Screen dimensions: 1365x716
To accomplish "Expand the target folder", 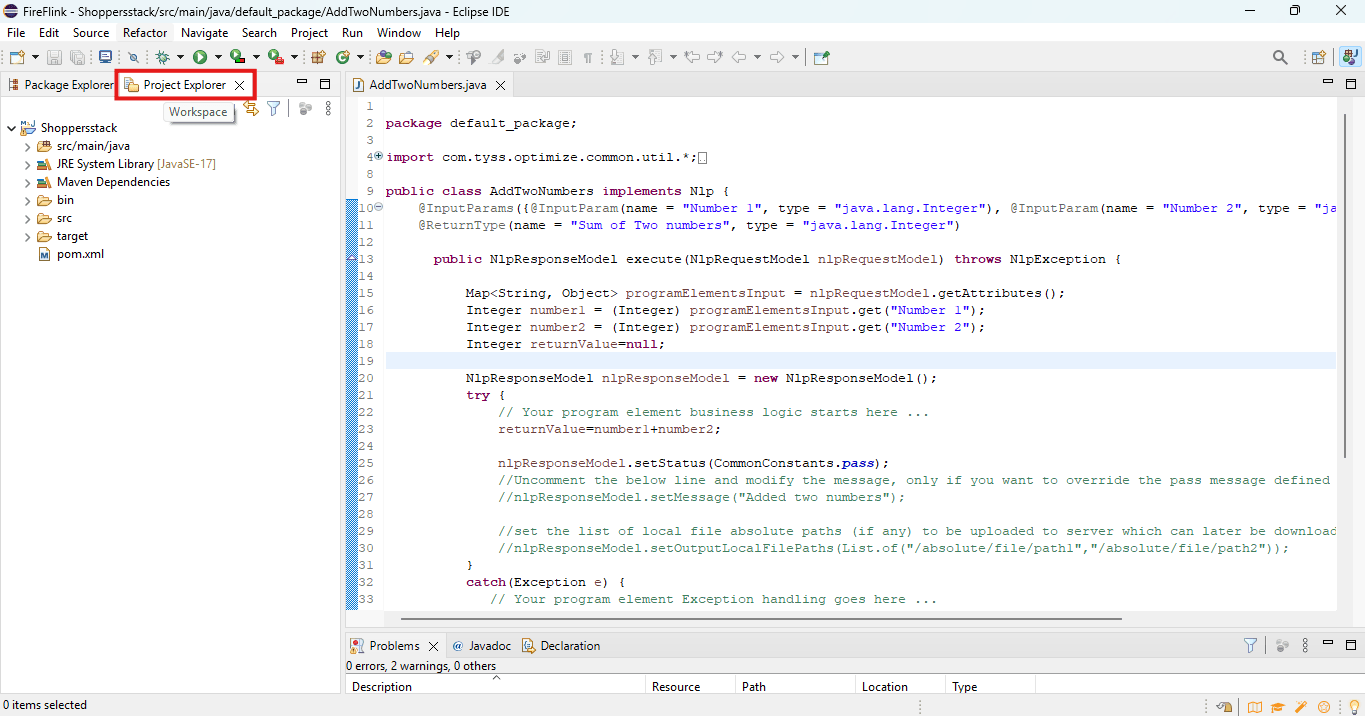I will [28, 237].
